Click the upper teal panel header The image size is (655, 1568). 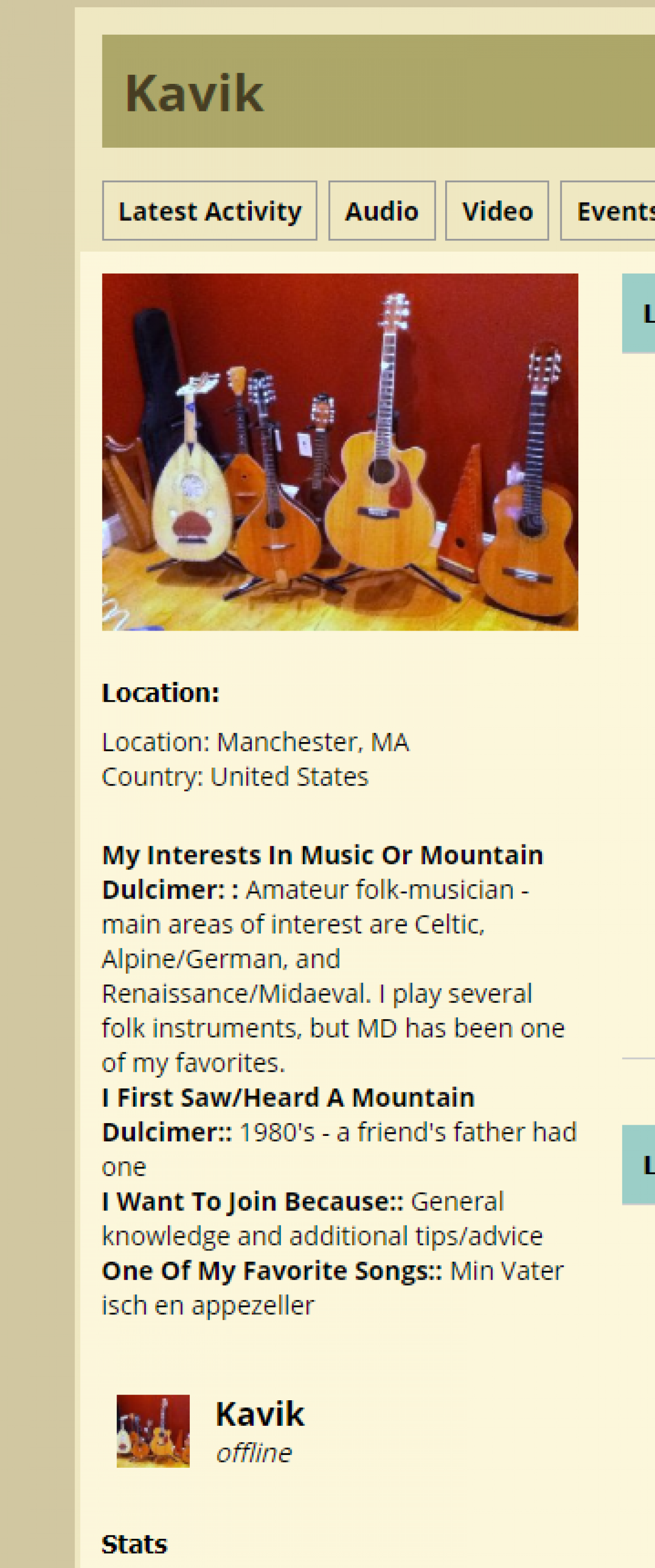639,313
